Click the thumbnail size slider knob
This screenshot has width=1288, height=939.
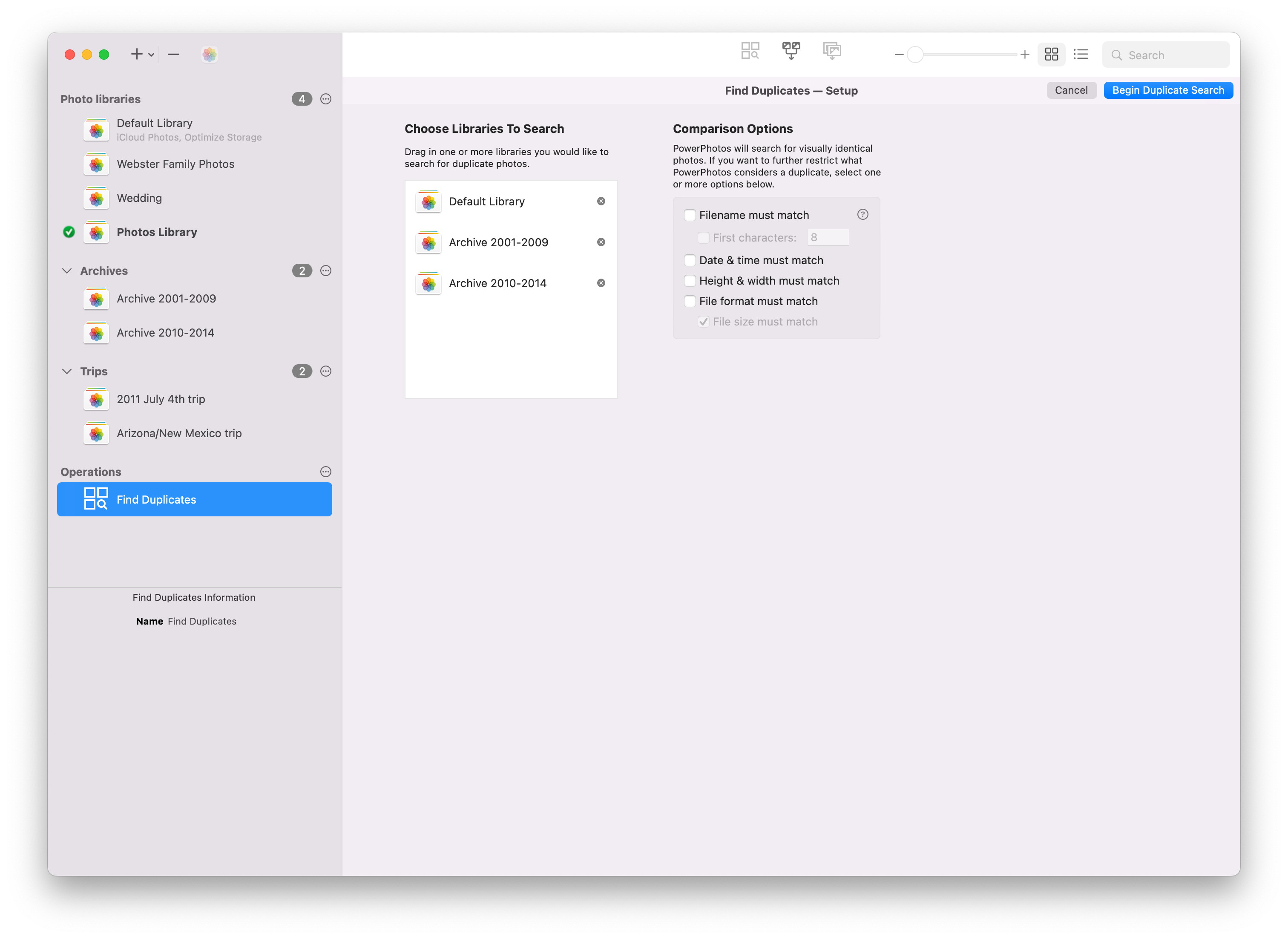click(915, 55)
